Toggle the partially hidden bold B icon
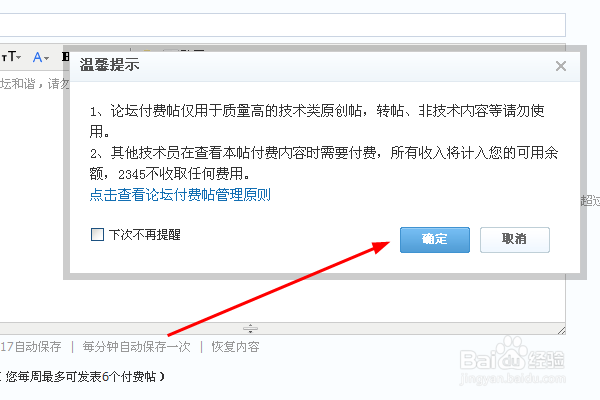Image resolution: width=600 pixels, height=400 pixels. (65, 57)
